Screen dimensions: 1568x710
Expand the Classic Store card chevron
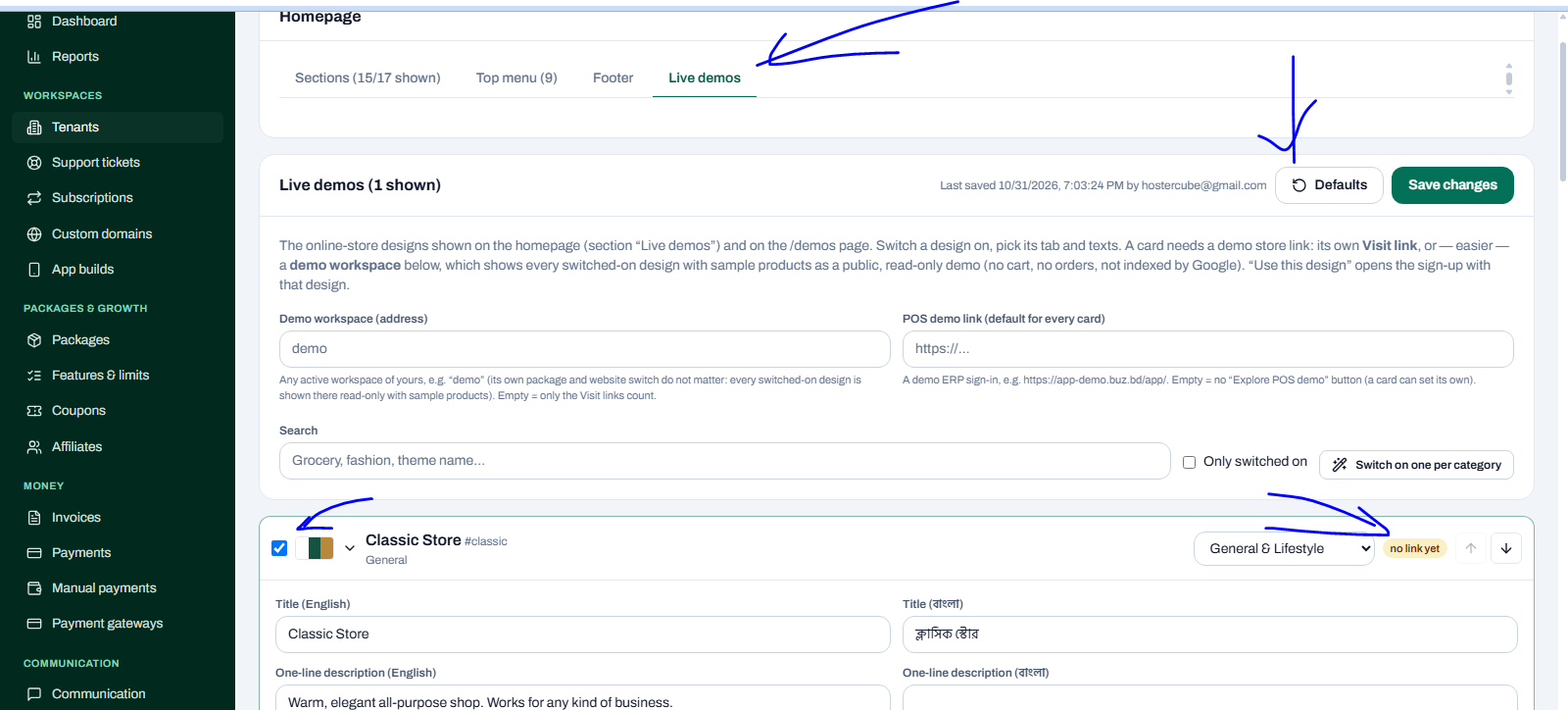(350, 548)
